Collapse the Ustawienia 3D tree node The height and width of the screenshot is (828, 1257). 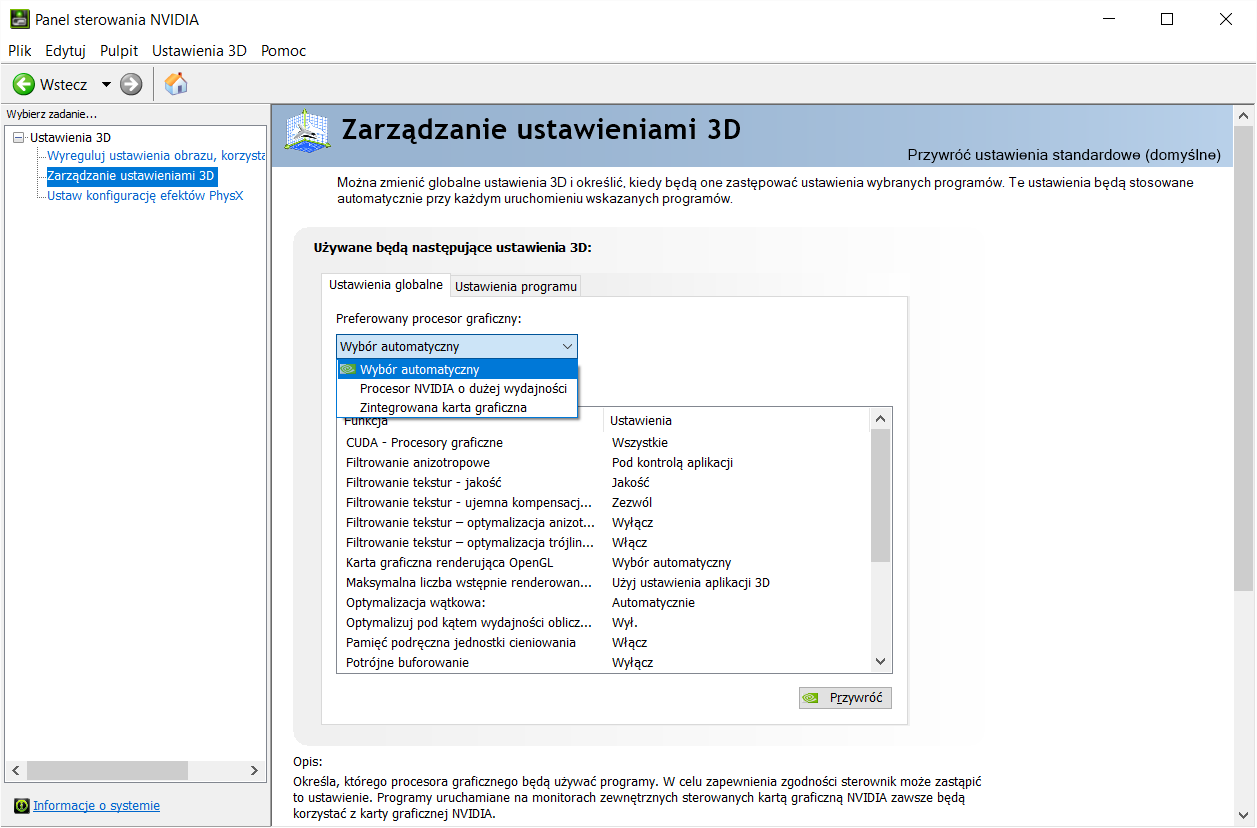[x=18, y=138]
